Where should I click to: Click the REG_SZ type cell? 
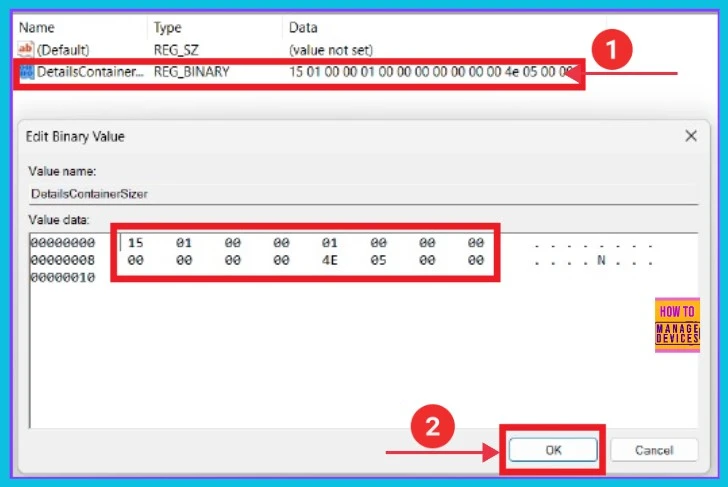click(x=176, y=50)
